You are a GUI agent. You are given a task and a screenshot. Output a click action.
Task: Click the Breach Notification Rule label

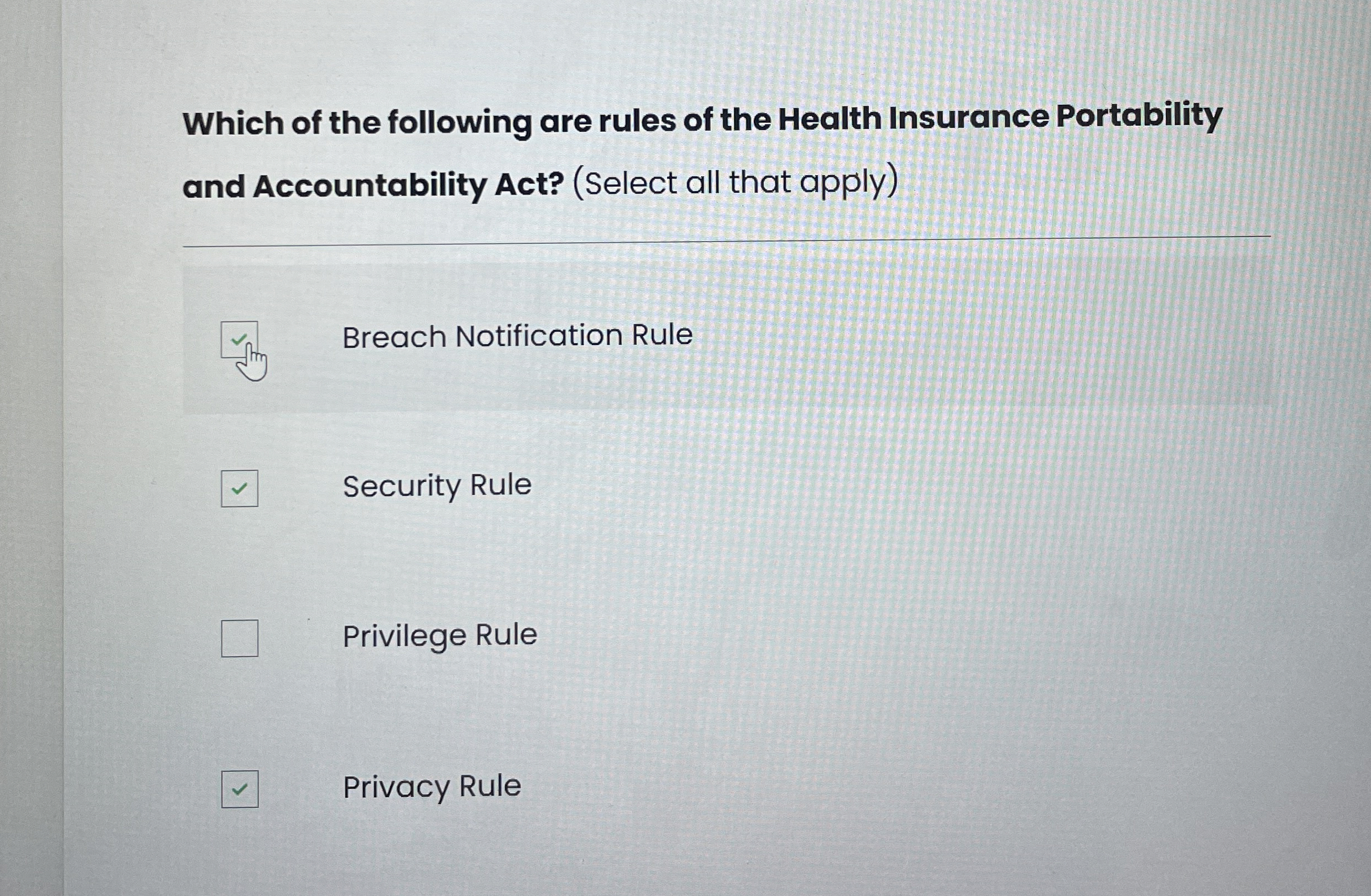pos(517,335)
